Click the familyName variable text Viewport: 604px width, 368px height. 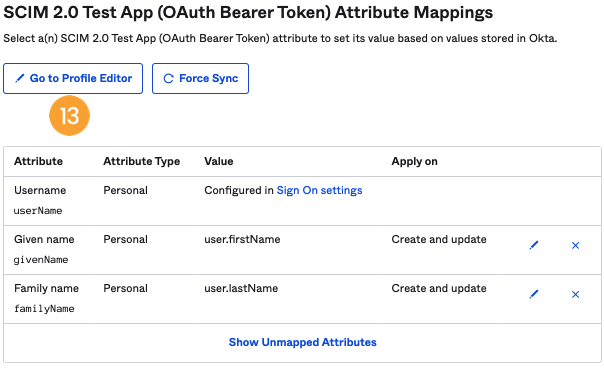[x=44, y=309]
